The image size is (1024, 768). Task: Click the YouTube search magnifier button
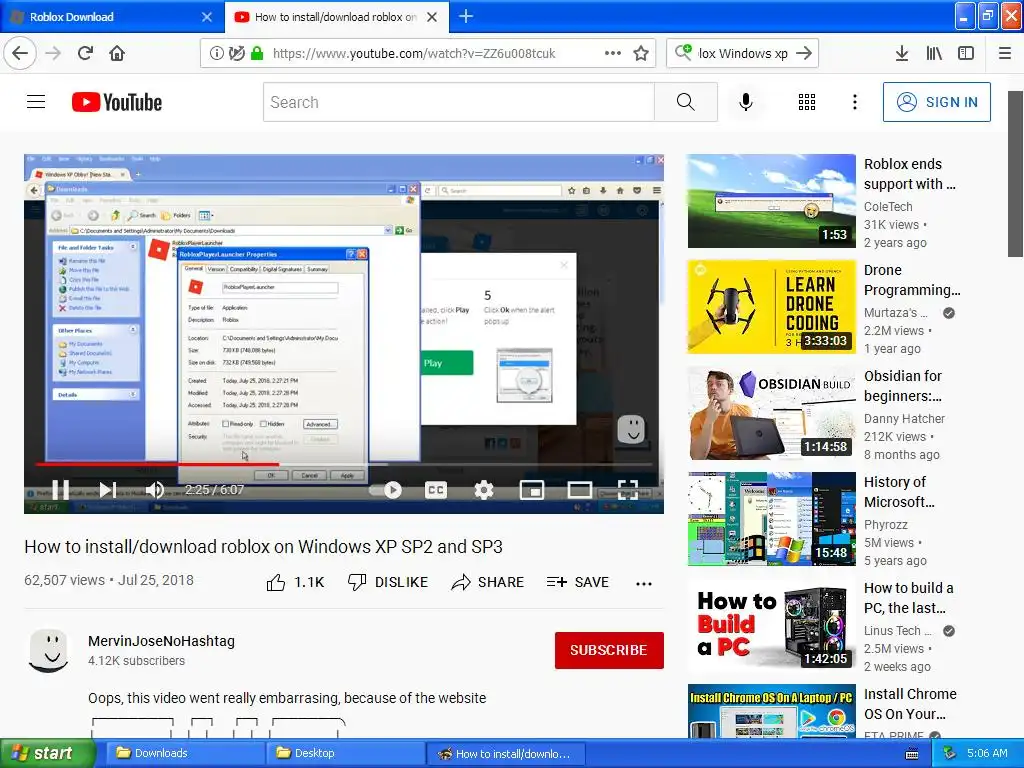[685, 102]
